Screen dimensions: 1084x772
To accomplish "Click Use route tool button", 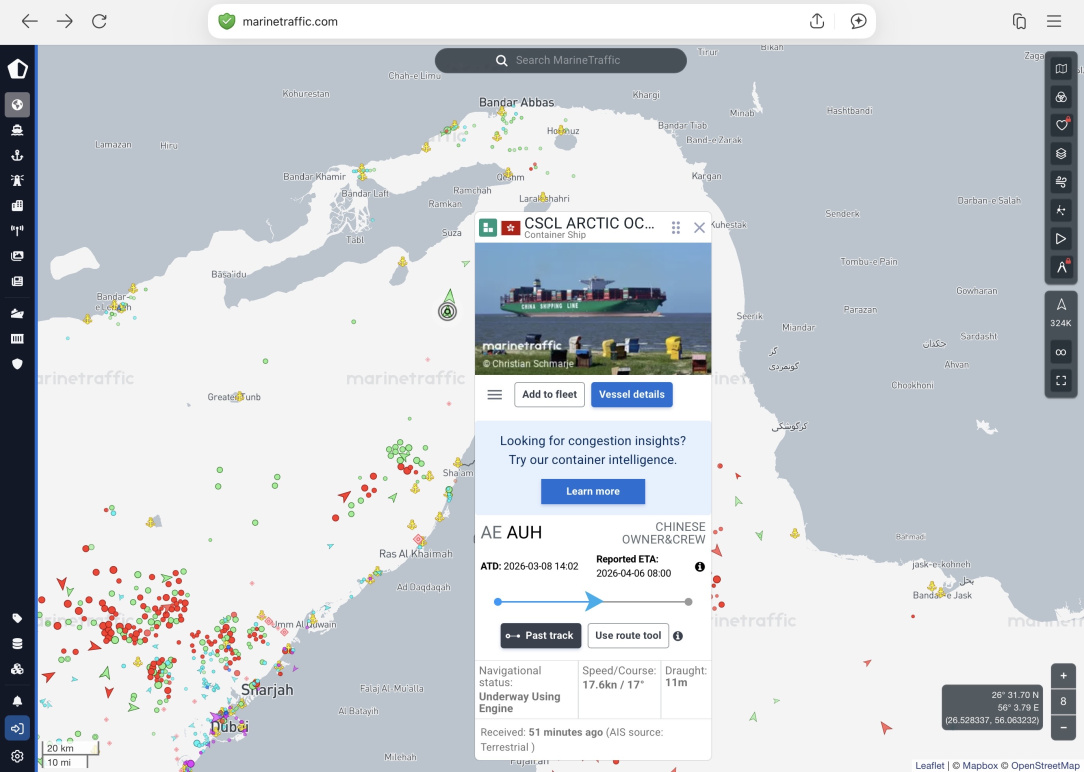I will (628, 636).
